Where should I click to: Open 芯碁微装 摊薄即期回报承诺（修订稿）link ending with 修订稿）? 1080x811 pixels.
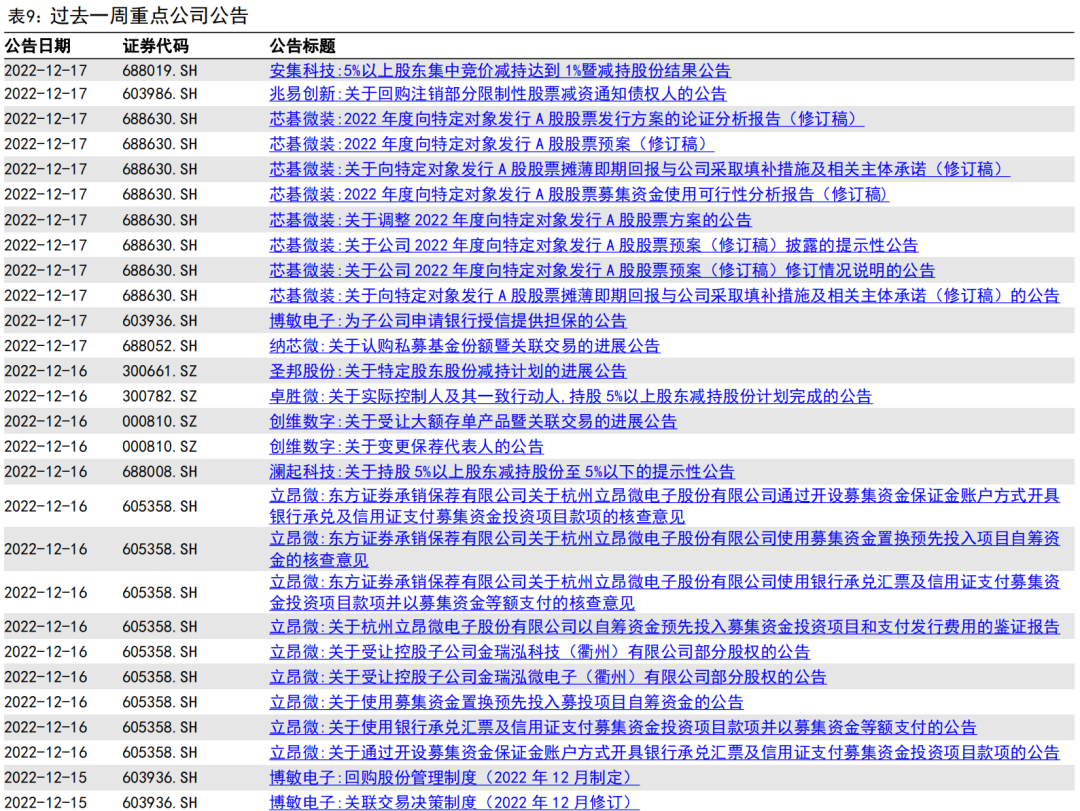click(x=639, y=170)
